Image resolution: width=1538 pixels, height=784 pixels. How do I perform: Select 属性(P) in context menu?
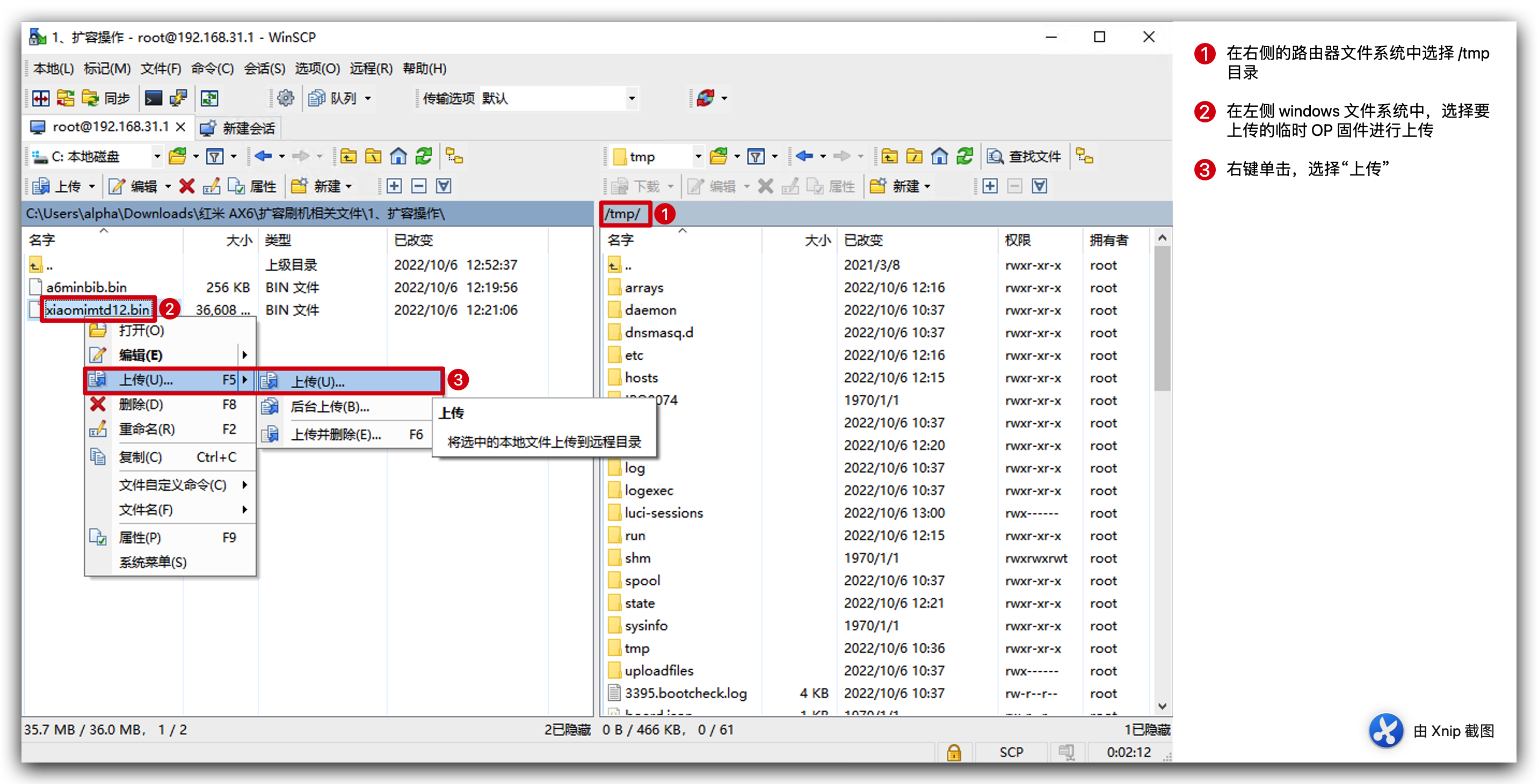click(x=170, y=538)
